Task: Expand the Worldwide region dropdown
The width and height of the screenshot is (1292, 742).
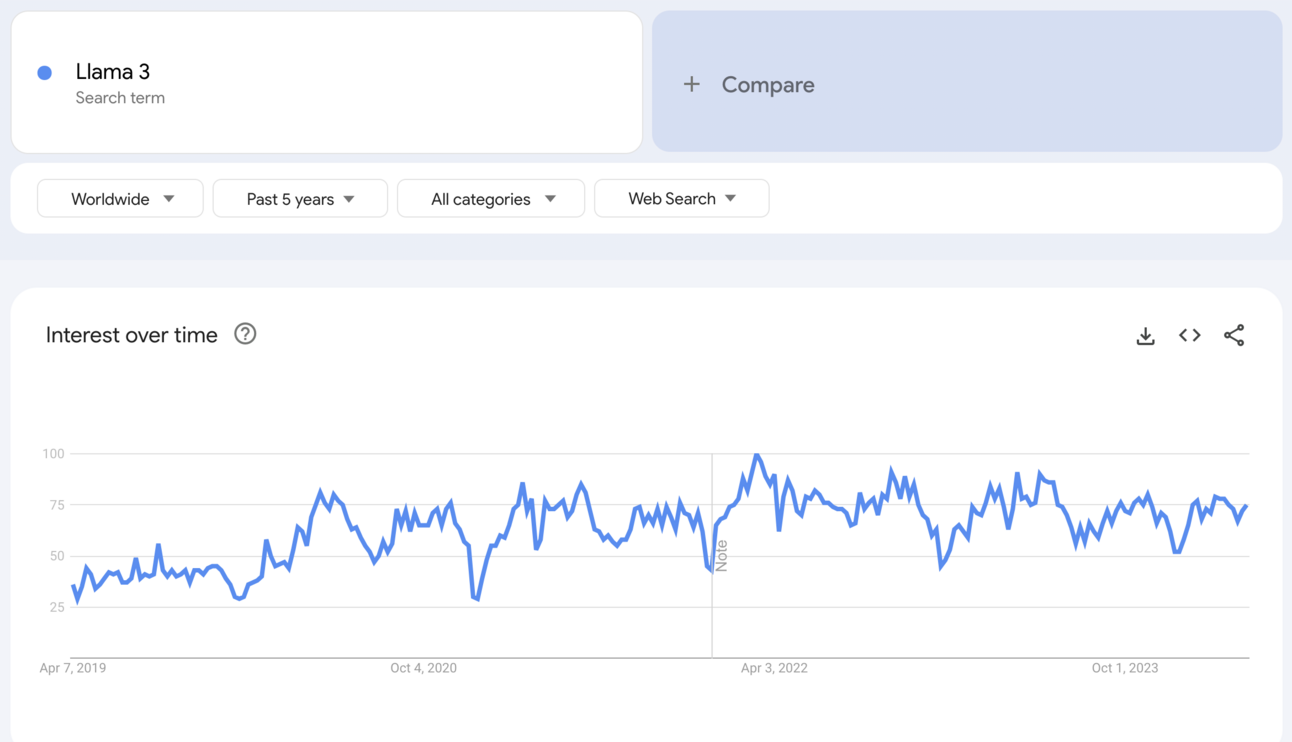Action: click(x=120, y=198)
